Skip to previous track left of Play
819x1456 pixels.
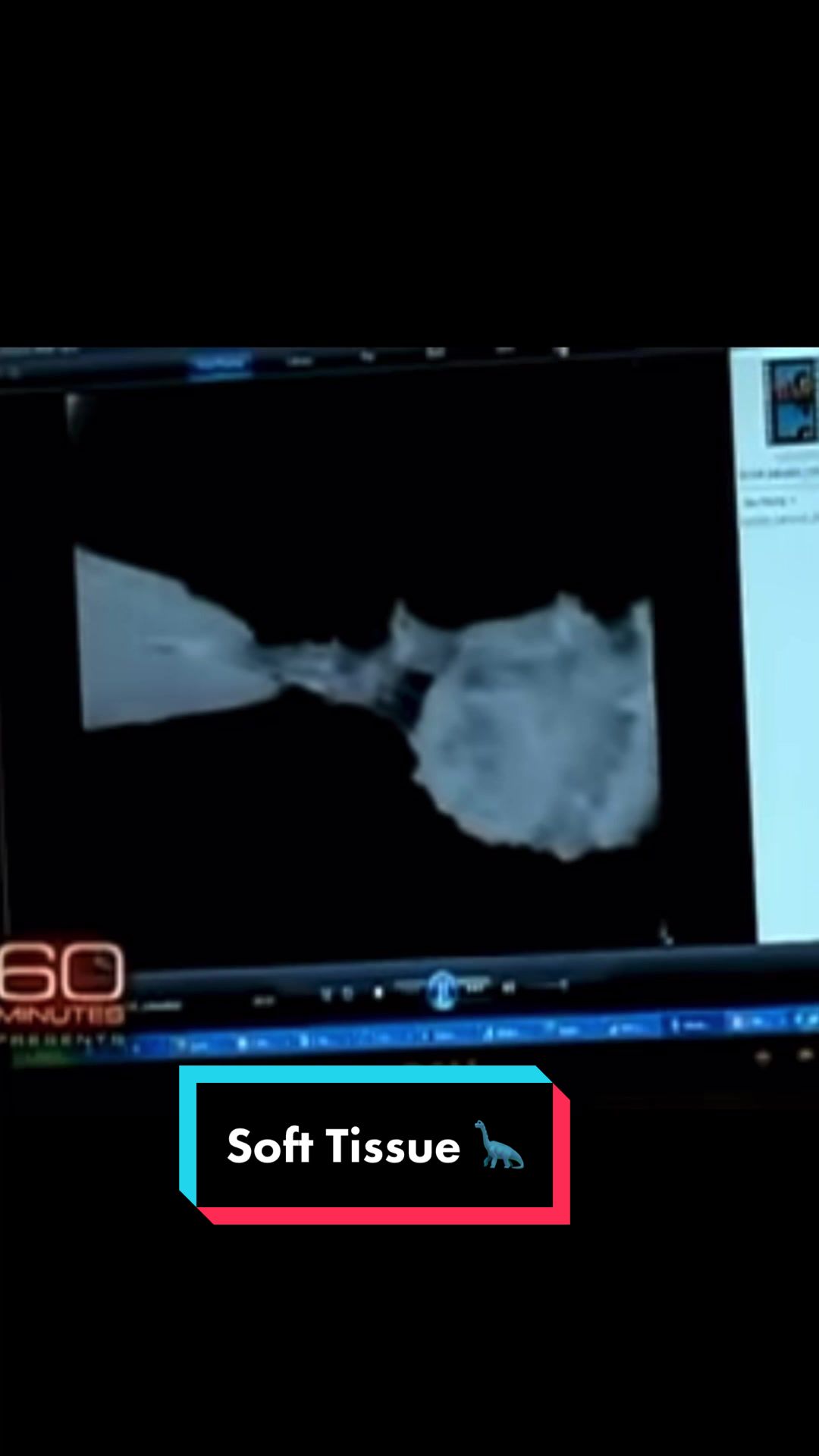pyautogui.click(x=409, y=988)
